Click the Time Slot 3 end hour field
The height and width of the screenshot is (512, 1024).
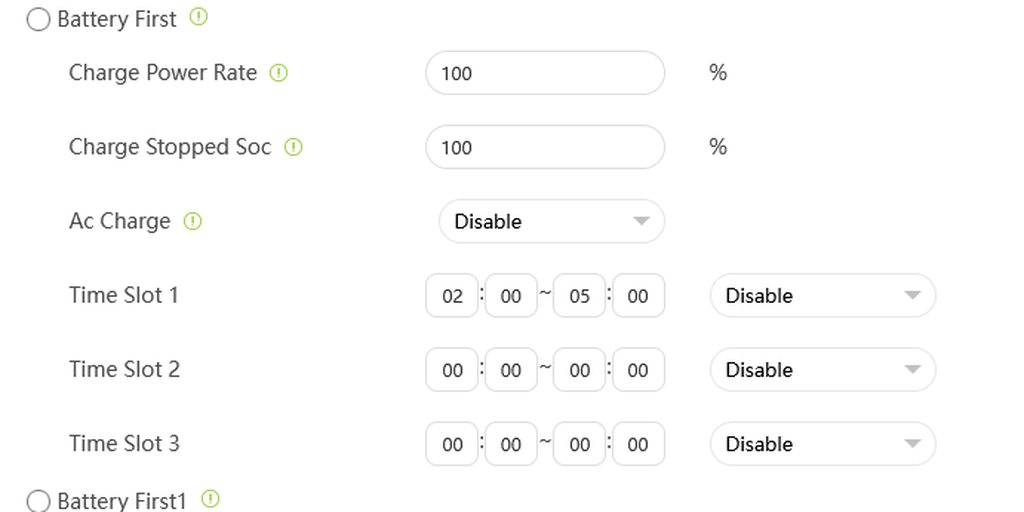point(579,444)
